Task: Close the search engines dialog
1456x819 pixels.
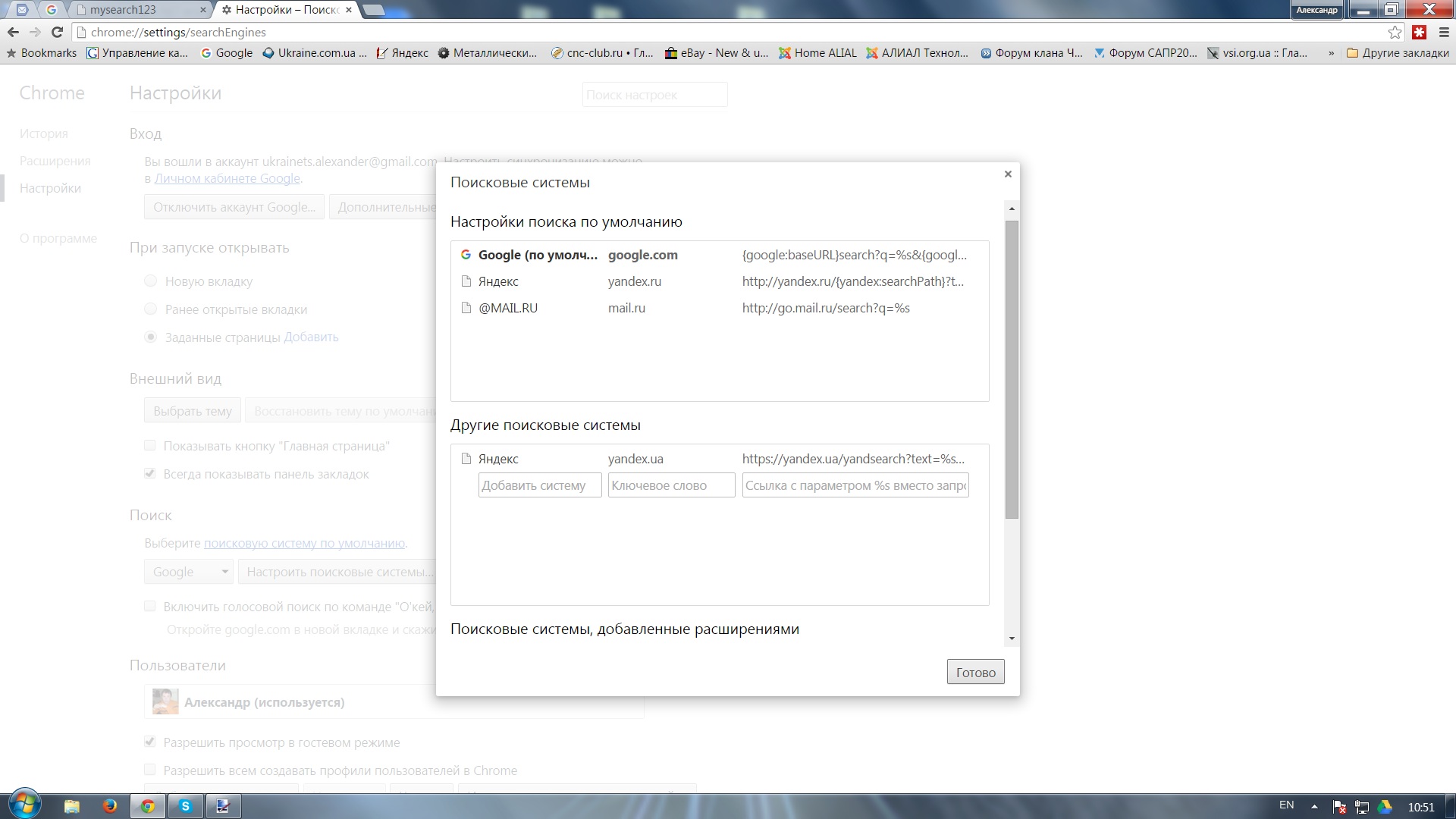Action: tap(1008, 174)
